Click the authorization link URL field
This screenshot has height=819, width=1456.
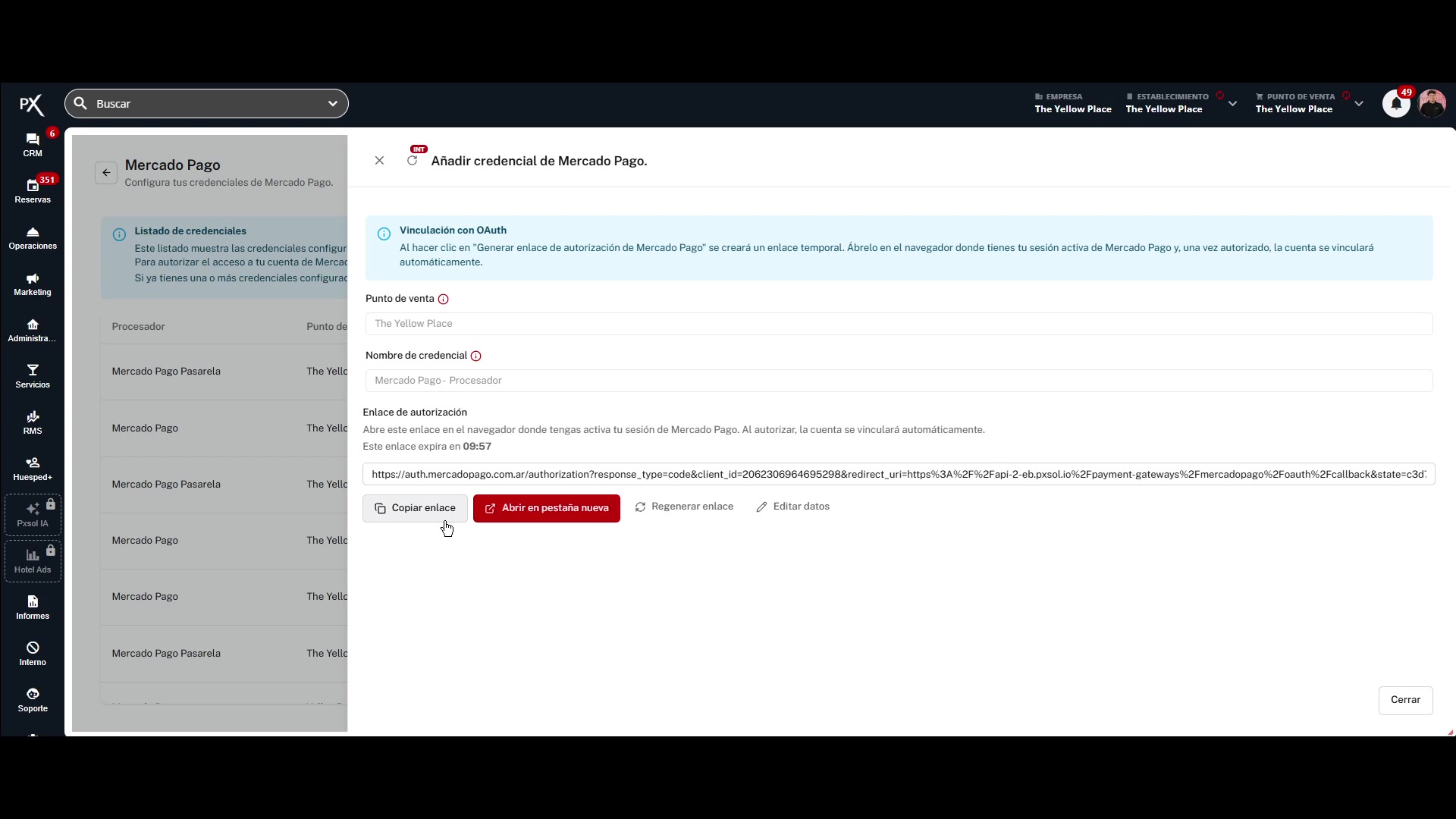[899, 475]
